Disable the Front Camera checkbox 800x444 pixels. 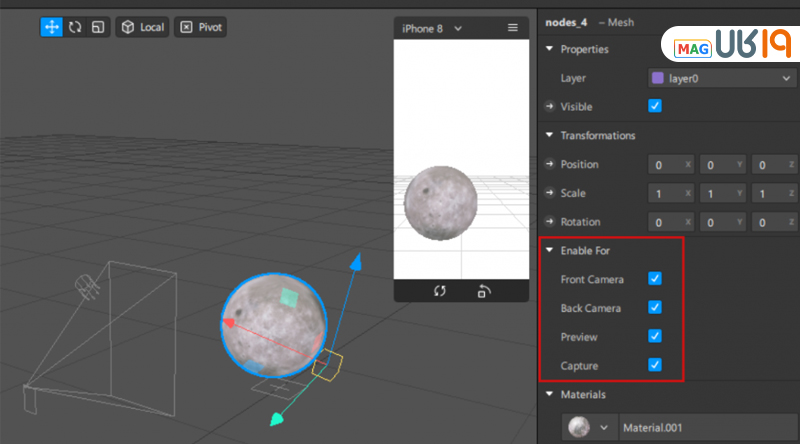click(655, 279)
